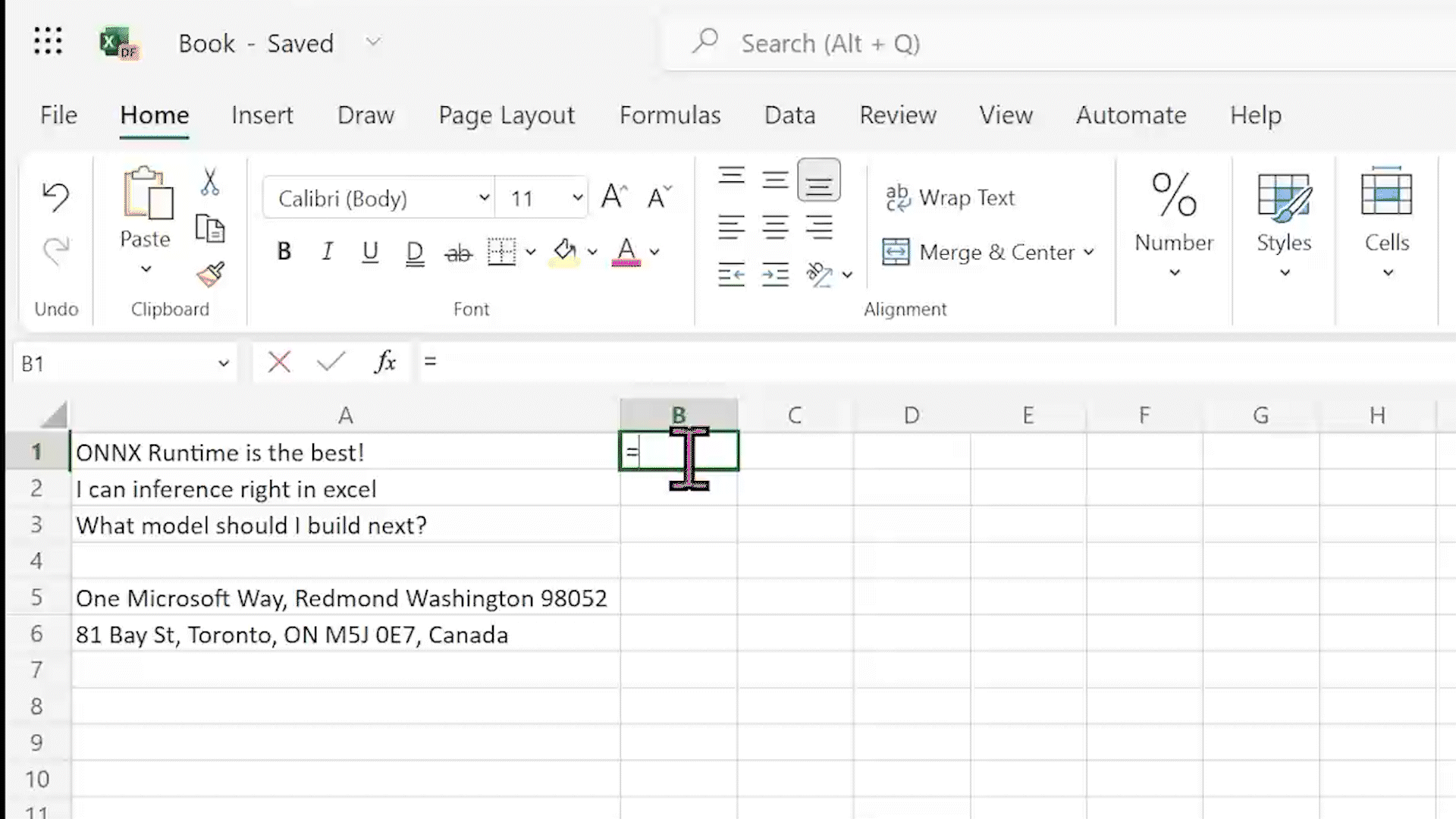Select the Format Painter brush
1456x819 pixels.
[210, 274]
